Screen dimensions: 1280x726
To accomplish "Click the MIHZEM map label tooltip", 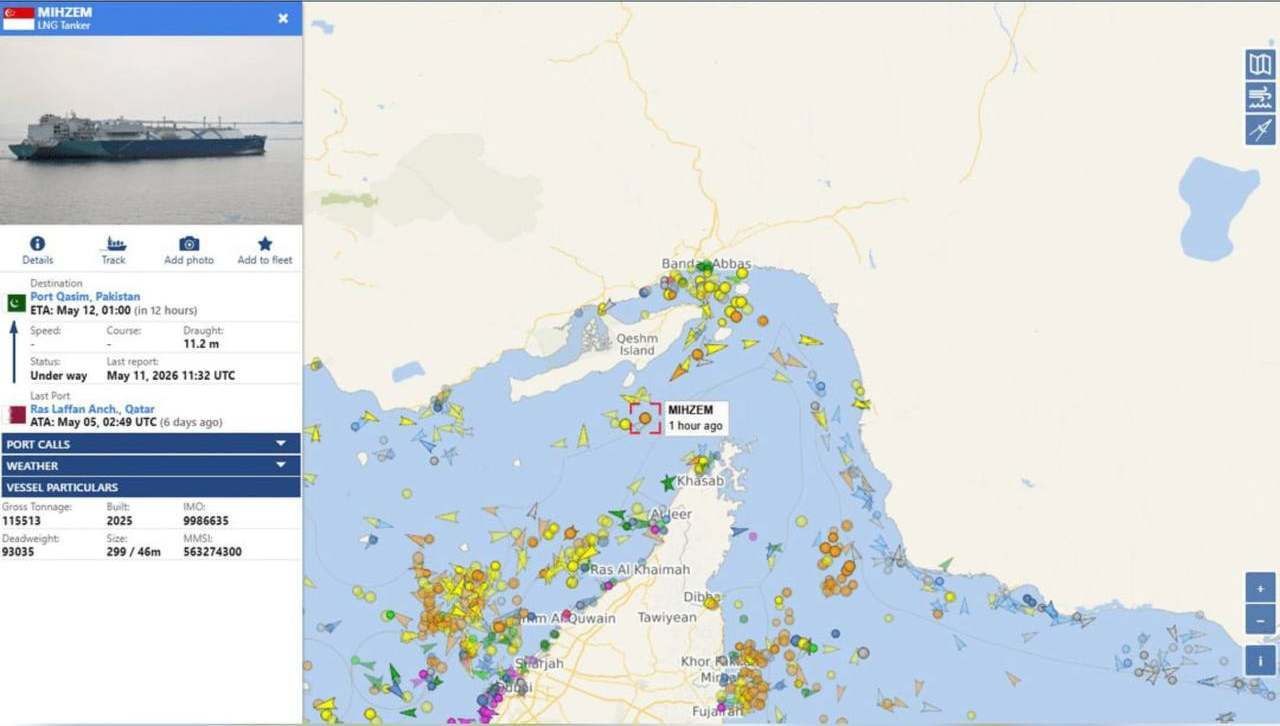I will (695, 418).
